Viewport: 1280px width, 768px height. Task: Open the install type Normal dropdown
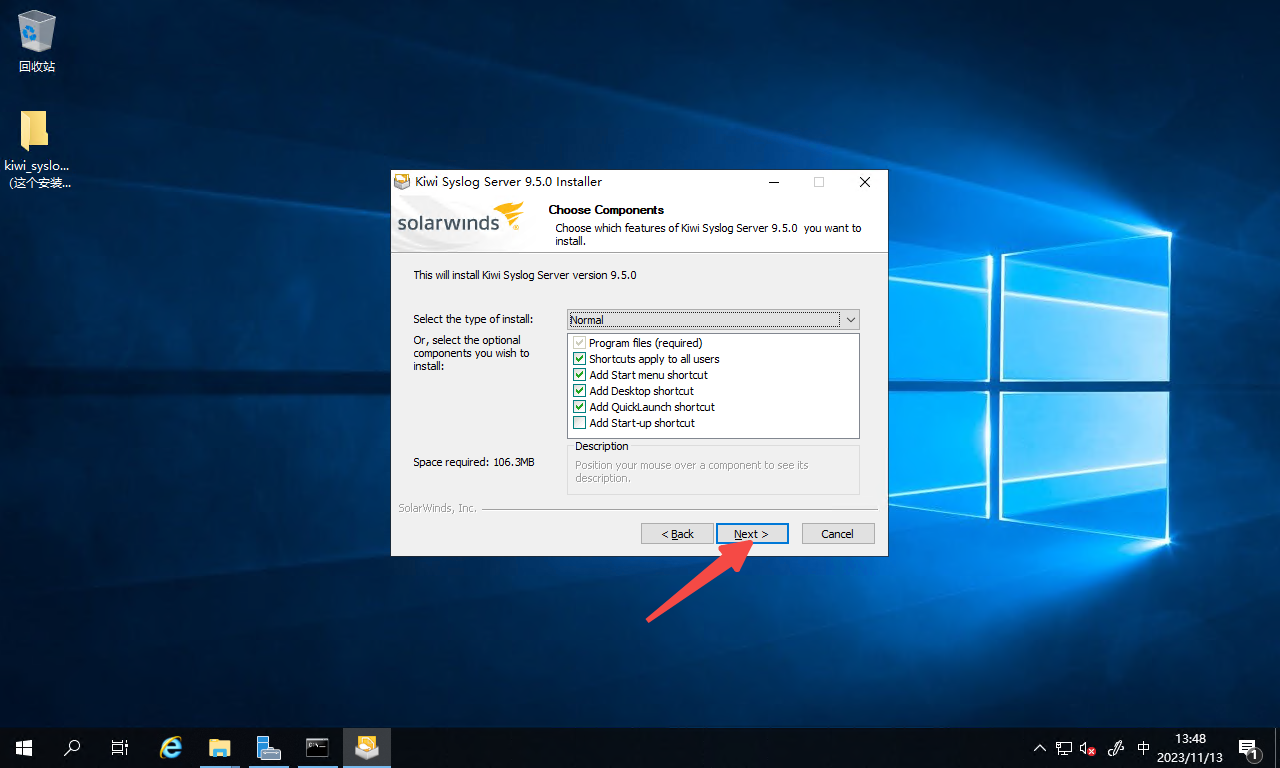click(713, 320)
